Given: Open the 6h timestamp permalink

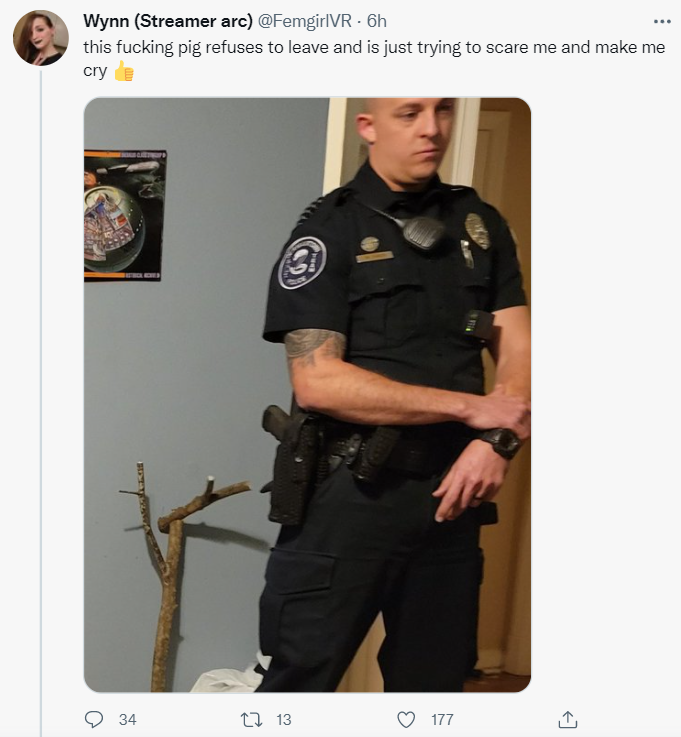Looking at the screenshot, I should click(x=376, y=21).
